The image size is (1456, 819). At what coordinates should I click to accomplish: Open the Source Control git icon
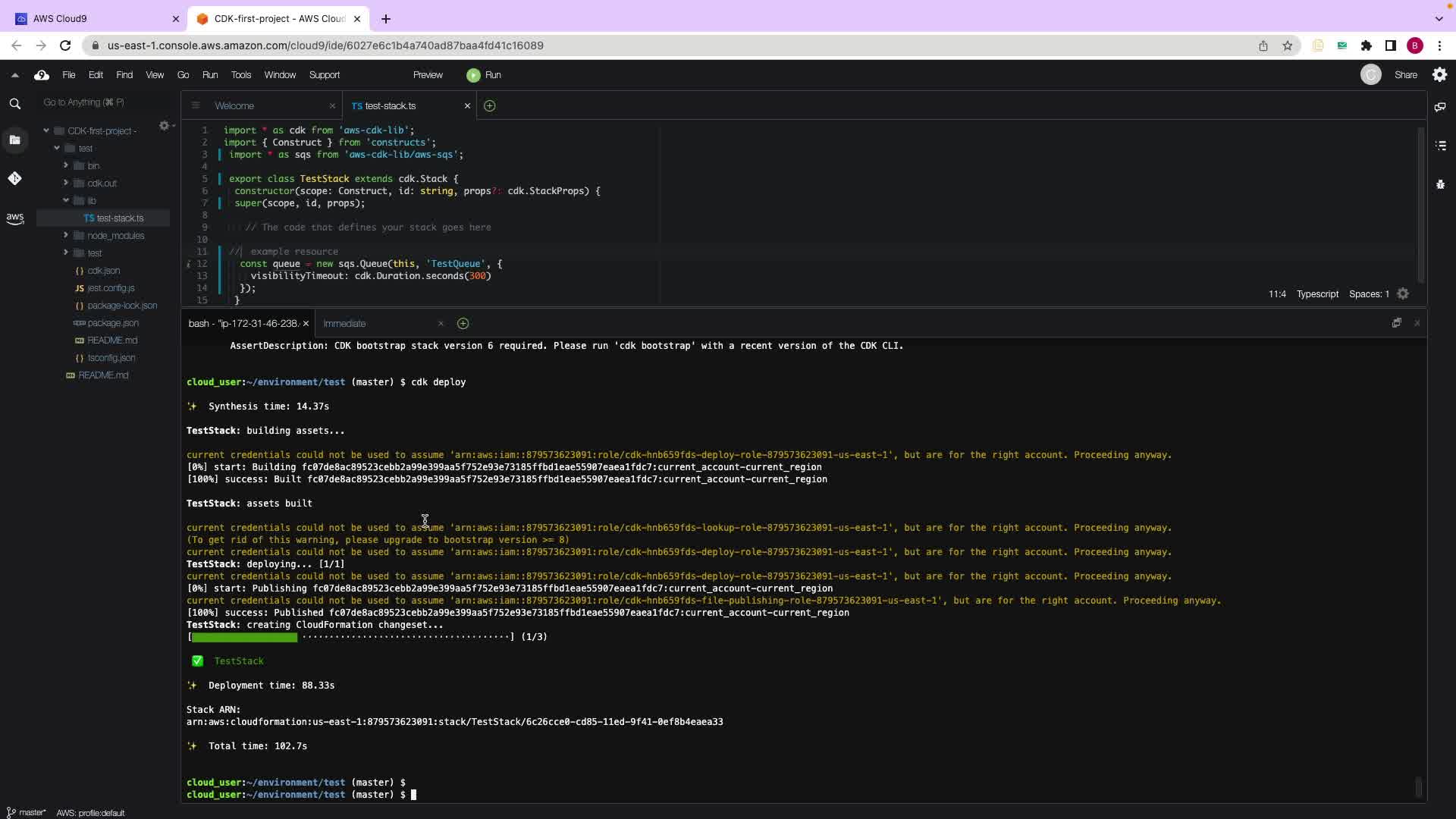click(14, 178)
